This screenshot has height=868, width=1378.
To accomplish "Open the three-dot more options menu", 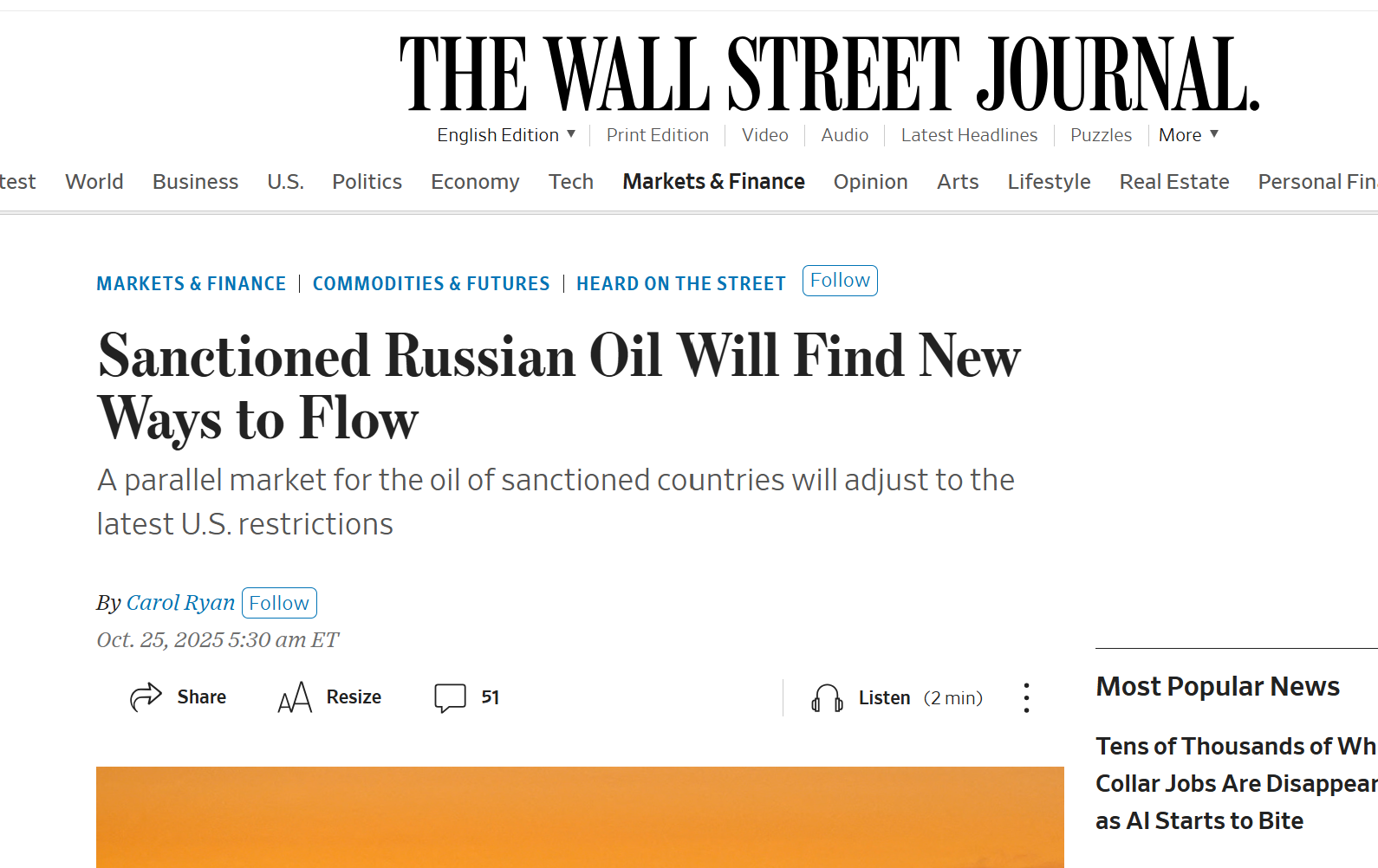I will click(1026, 698).
